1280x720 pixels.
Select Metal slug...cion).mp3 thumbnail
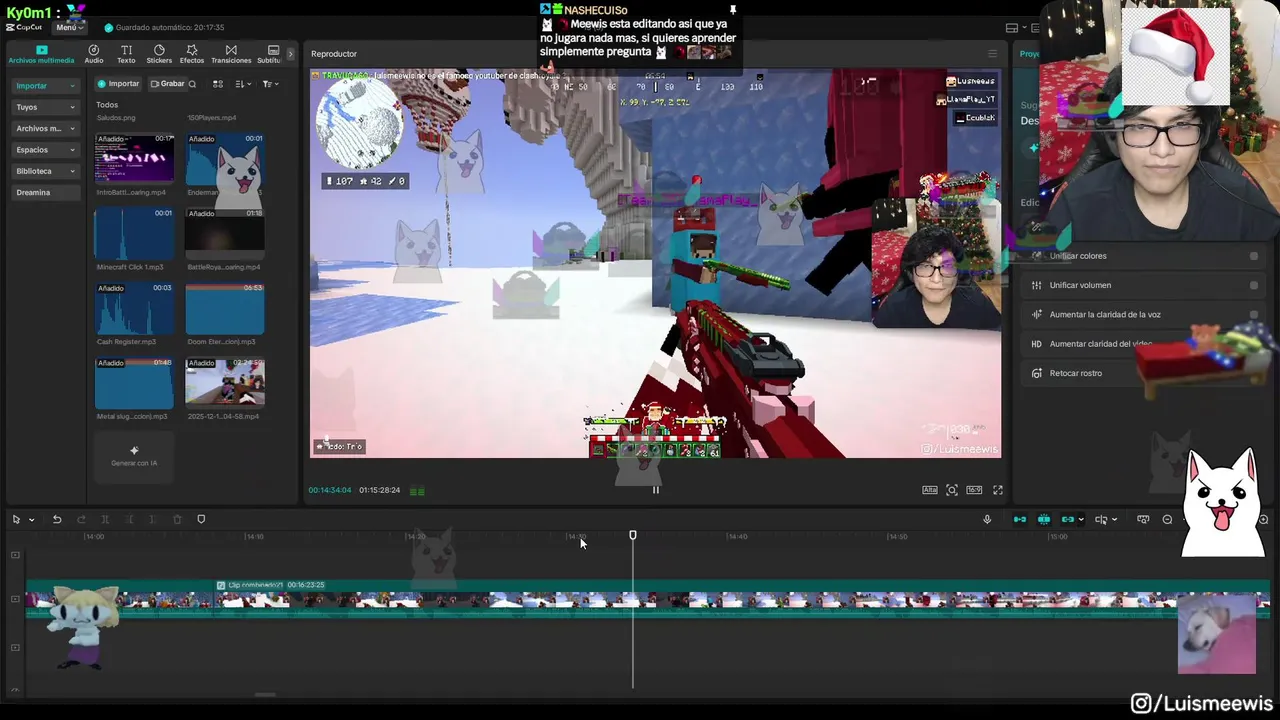134,383
